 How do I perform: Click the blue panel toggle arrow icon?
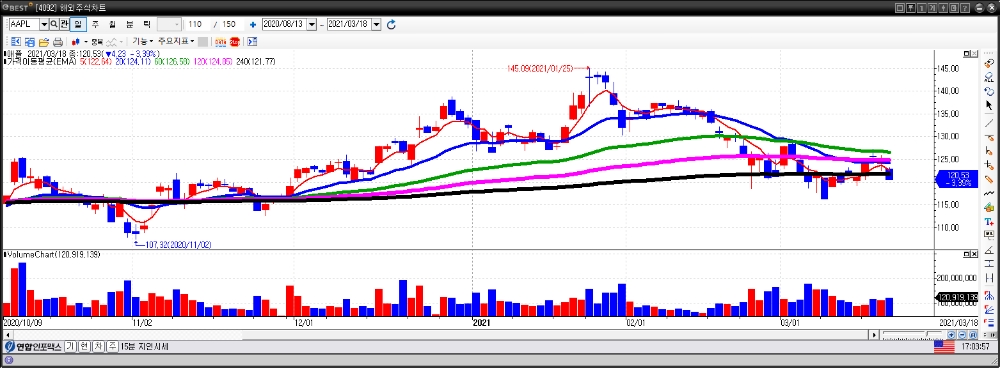(252, 42)
